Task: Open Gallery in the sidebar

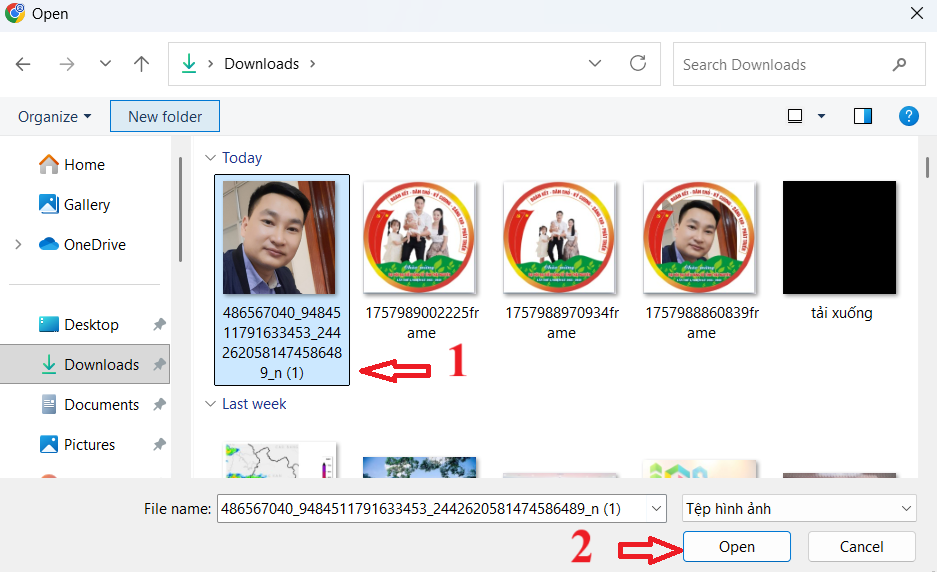Action: [x=87, y=205]
